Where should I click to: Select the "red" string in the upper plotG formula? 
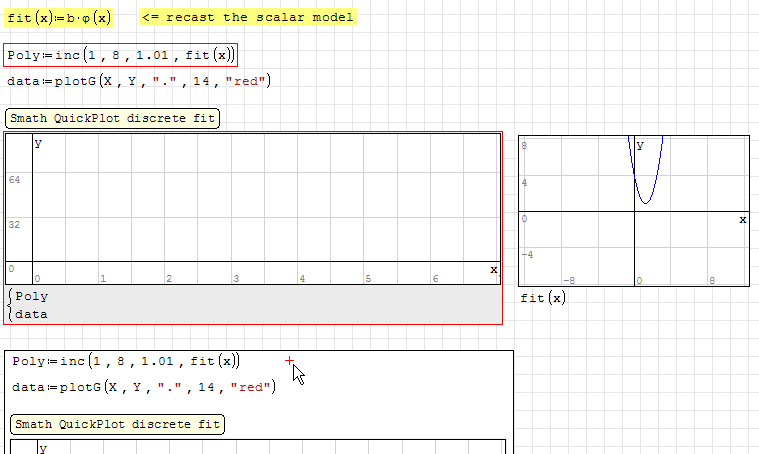click(x=247, y=82)
